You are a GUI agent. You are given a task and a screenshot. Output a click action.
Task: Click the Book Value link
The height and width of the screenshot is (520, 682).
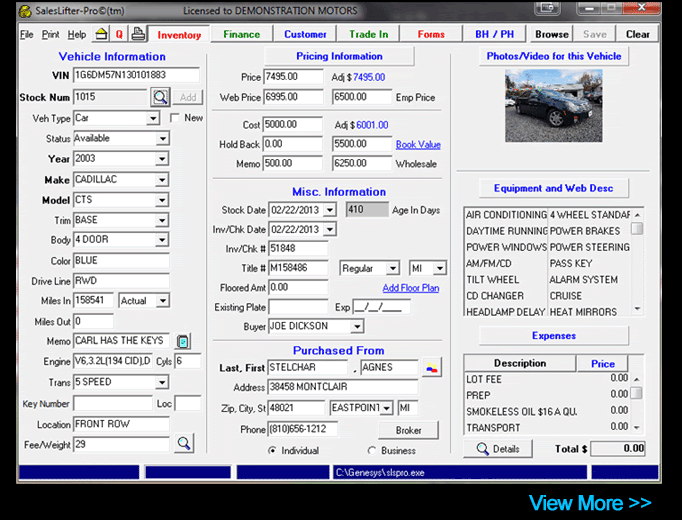point(418,145)
